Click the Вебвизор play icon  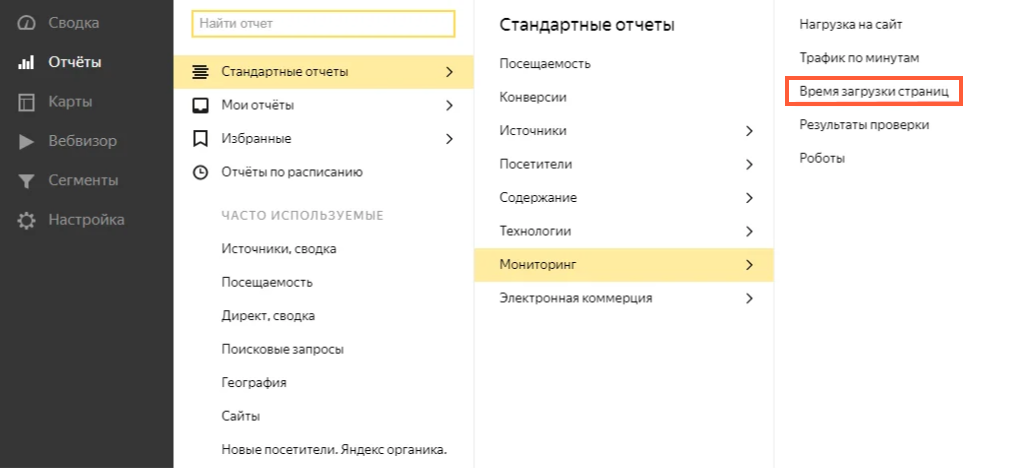[x=26, y=142]
